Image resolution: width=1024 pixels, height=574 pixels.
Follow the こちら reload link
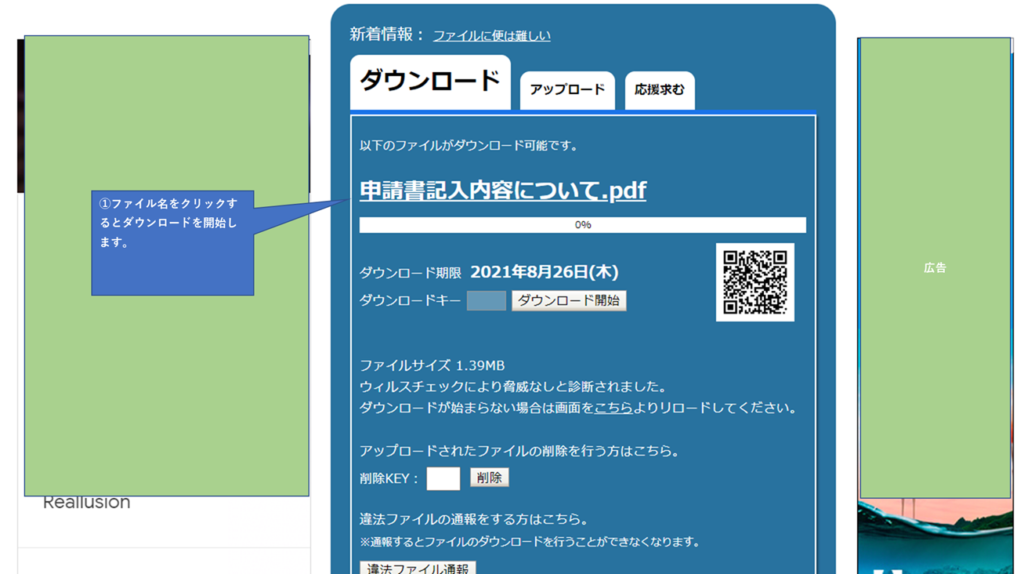click(x=613, y=408)
